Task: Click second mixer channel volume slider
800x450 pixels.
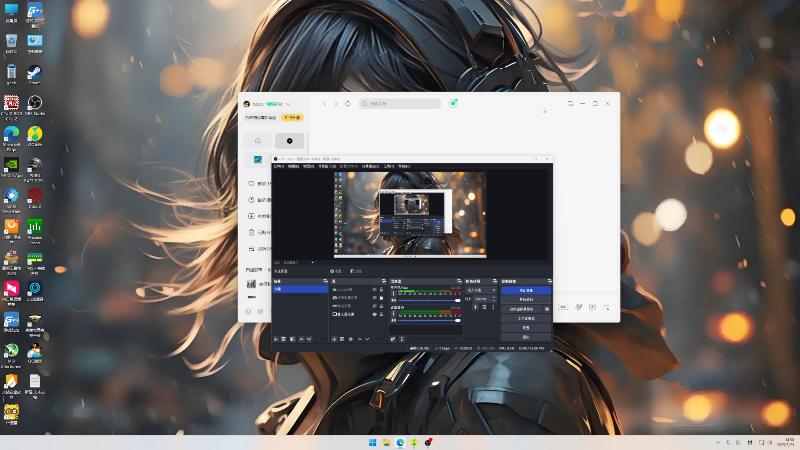Action: tap(429, 320)
